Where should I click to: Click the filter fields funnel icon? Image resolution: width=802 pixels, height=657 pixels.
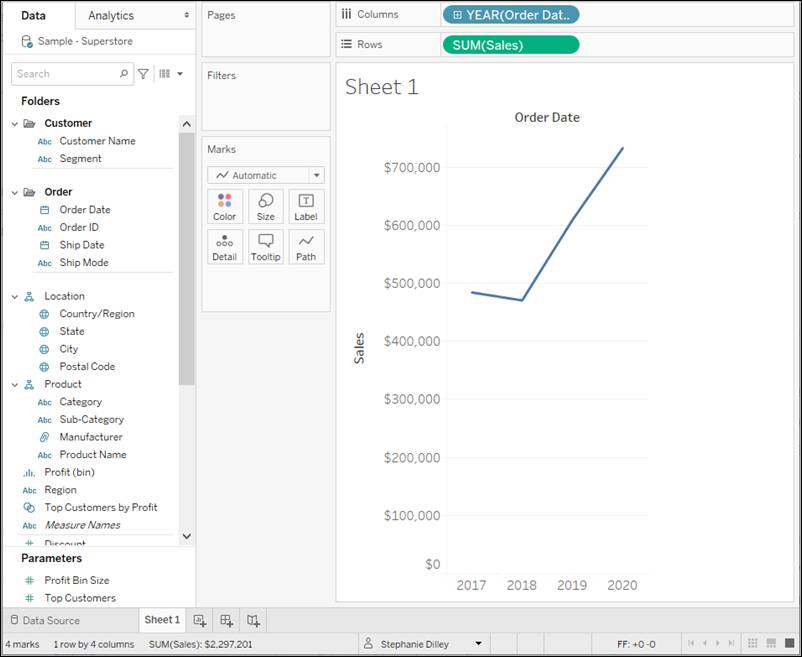(x=143, y=74)
